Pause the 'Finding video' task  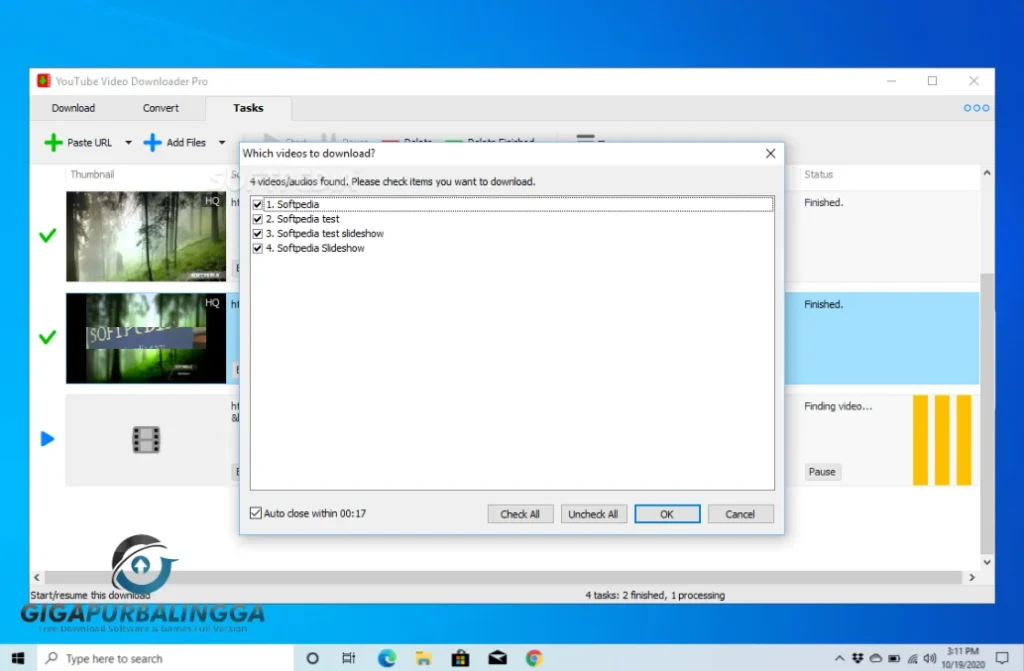point(822,471)
